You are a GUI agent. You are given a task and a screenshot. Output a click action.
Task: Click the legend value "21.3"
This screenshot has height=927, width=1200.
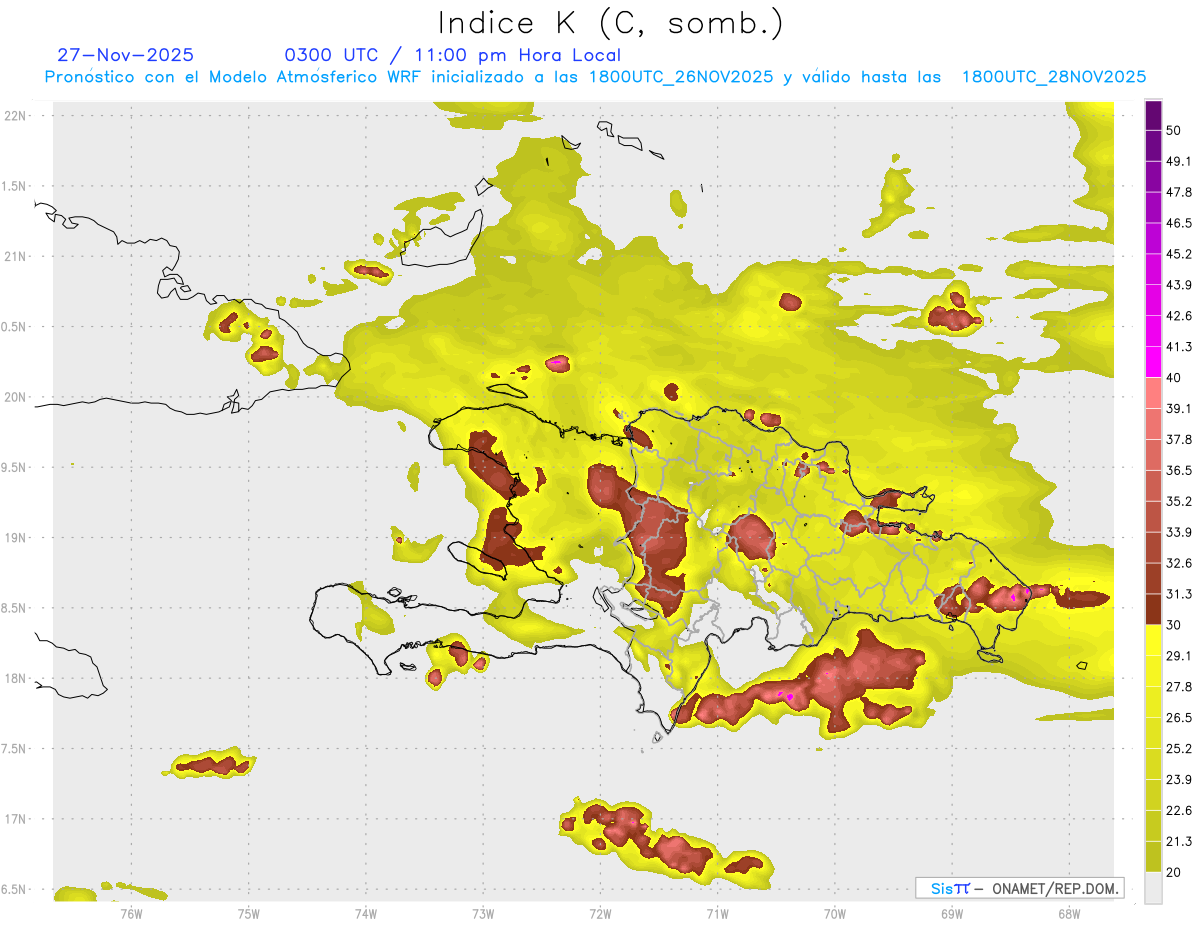click(1178, 841)
